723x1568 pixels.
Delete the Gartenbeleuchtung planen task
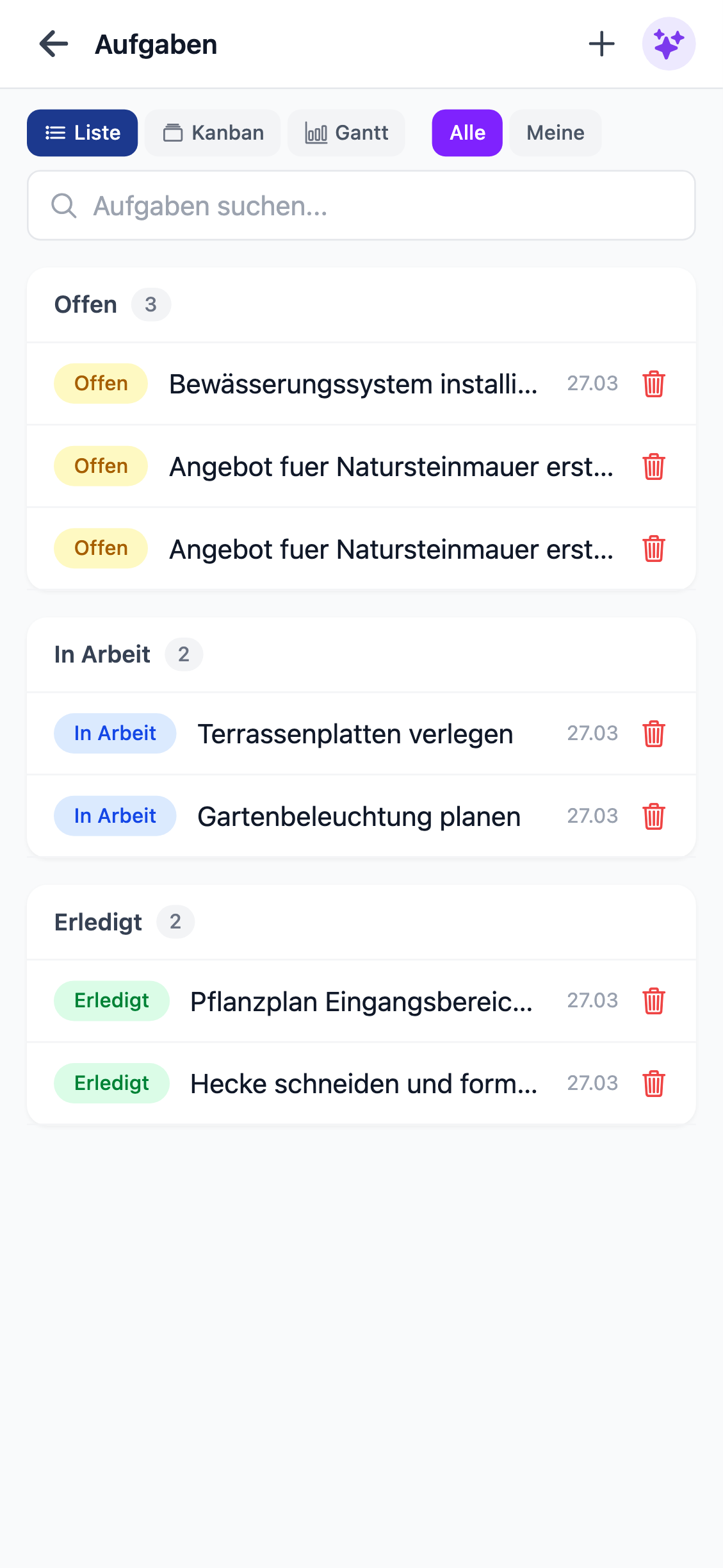(x=653, y=816)
